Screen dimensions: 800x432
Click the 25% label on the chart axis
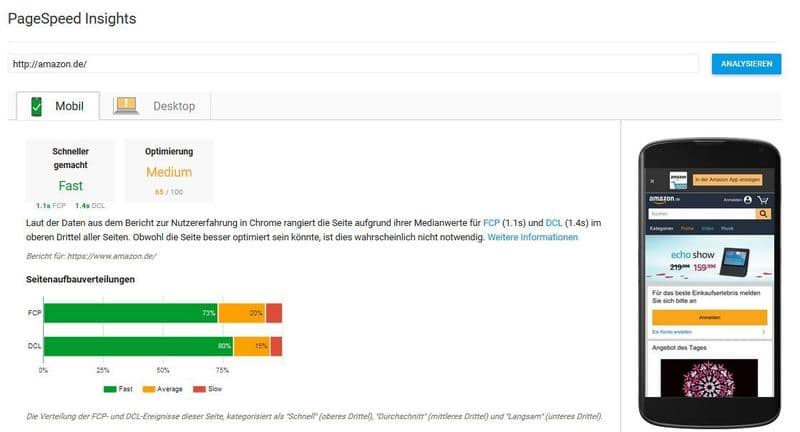coord(103,370)
